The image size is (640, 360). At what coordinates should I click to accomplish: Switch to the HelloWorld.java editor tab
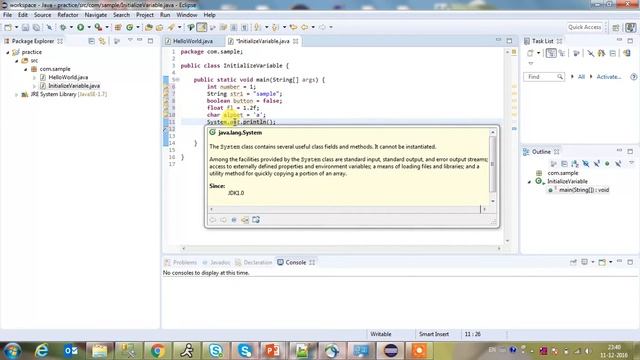coord(193,41)
